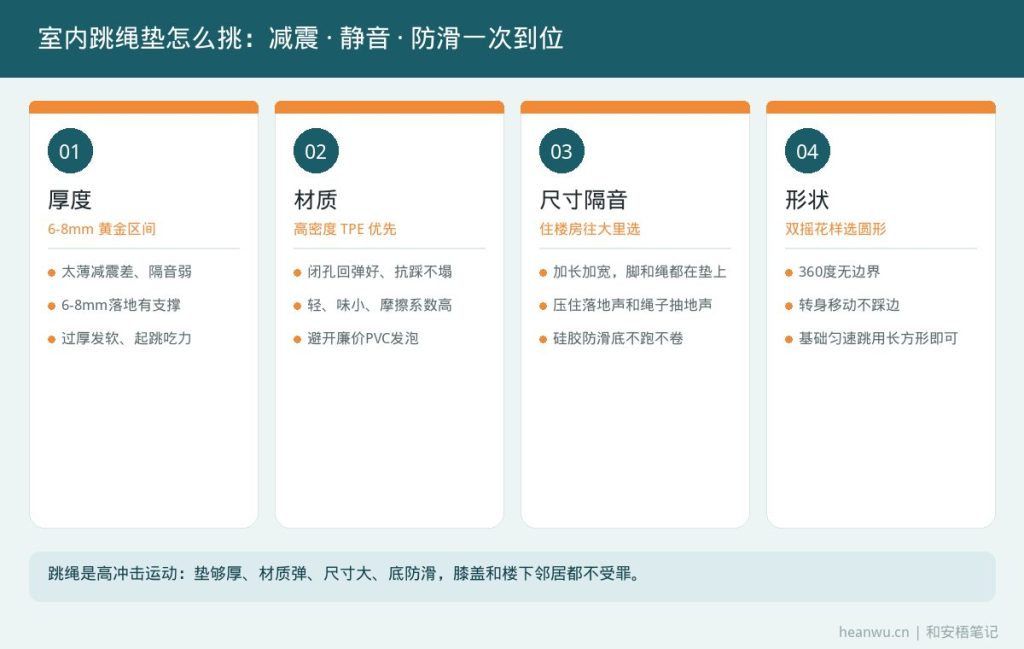This screenshot has height=649, width=1024.
Task: Click bullet 基础匀速跳用长方形即可
Action: [x=878, y=338]
